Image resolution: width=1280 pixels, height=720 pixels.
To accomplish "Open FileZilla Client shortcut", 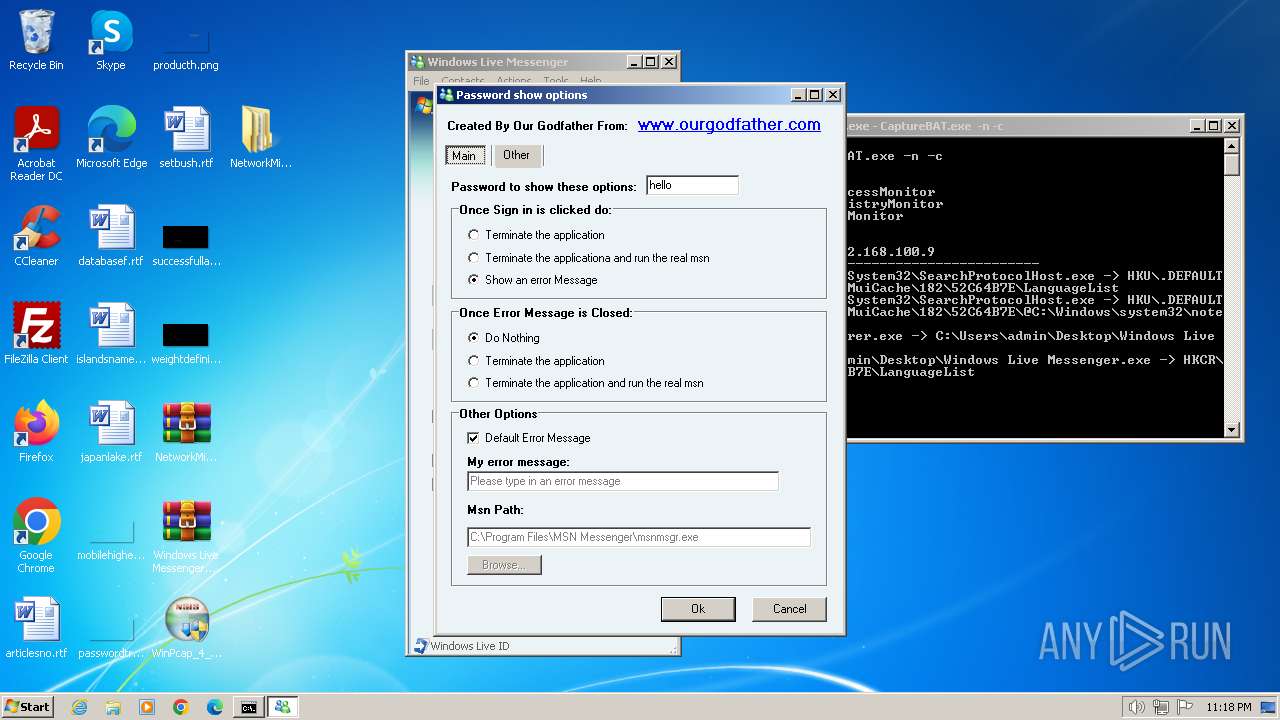I will pos(36,334).
